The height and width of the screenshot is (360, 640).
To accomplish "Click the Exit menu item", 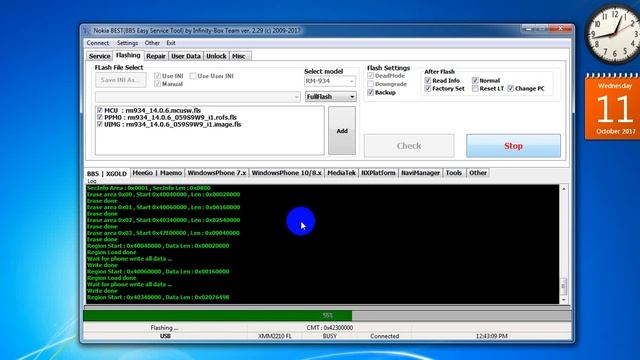I will click(x=171, y=43).
